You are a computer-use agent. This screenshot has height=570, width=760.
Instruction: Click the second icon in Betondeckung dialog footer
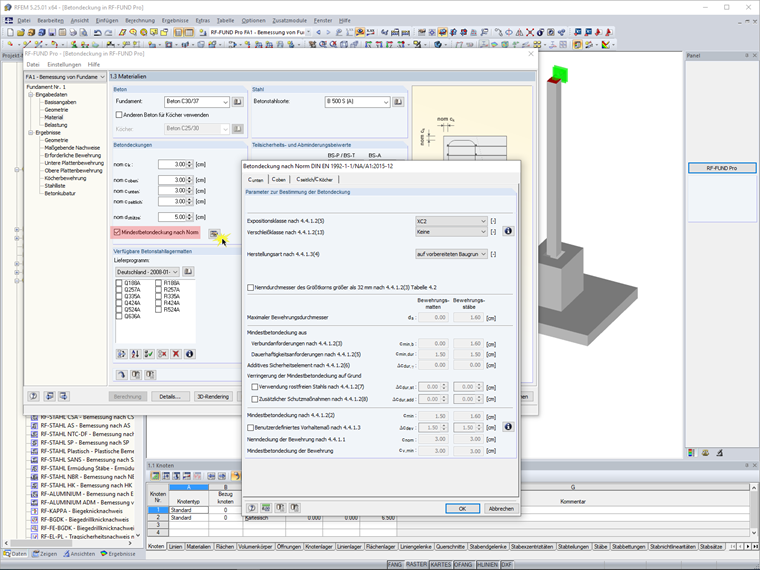(266, 508)
